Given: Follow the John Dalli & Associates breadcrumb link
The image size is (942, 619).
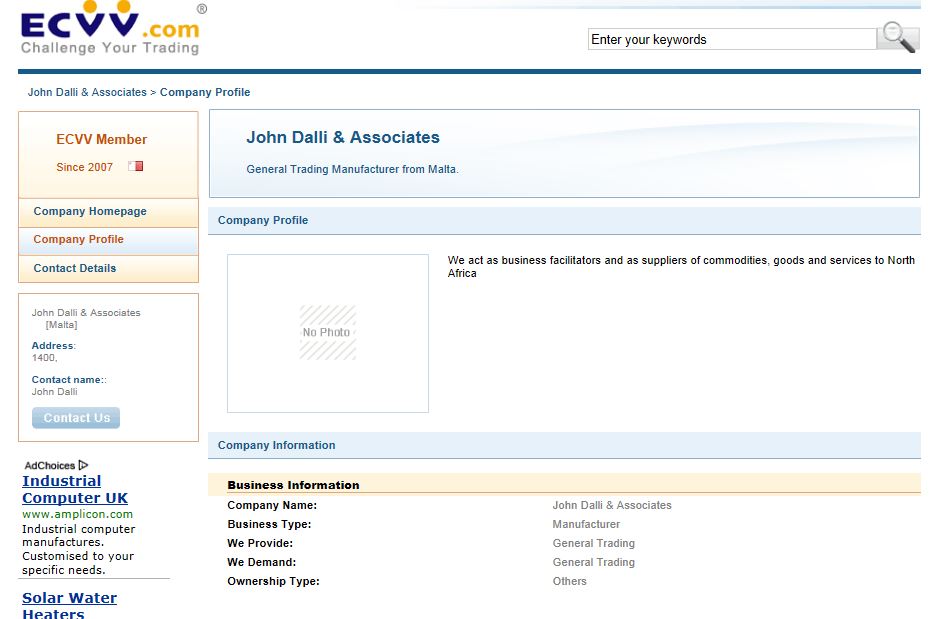Looking at the screenshot, I should pos(87,92).
